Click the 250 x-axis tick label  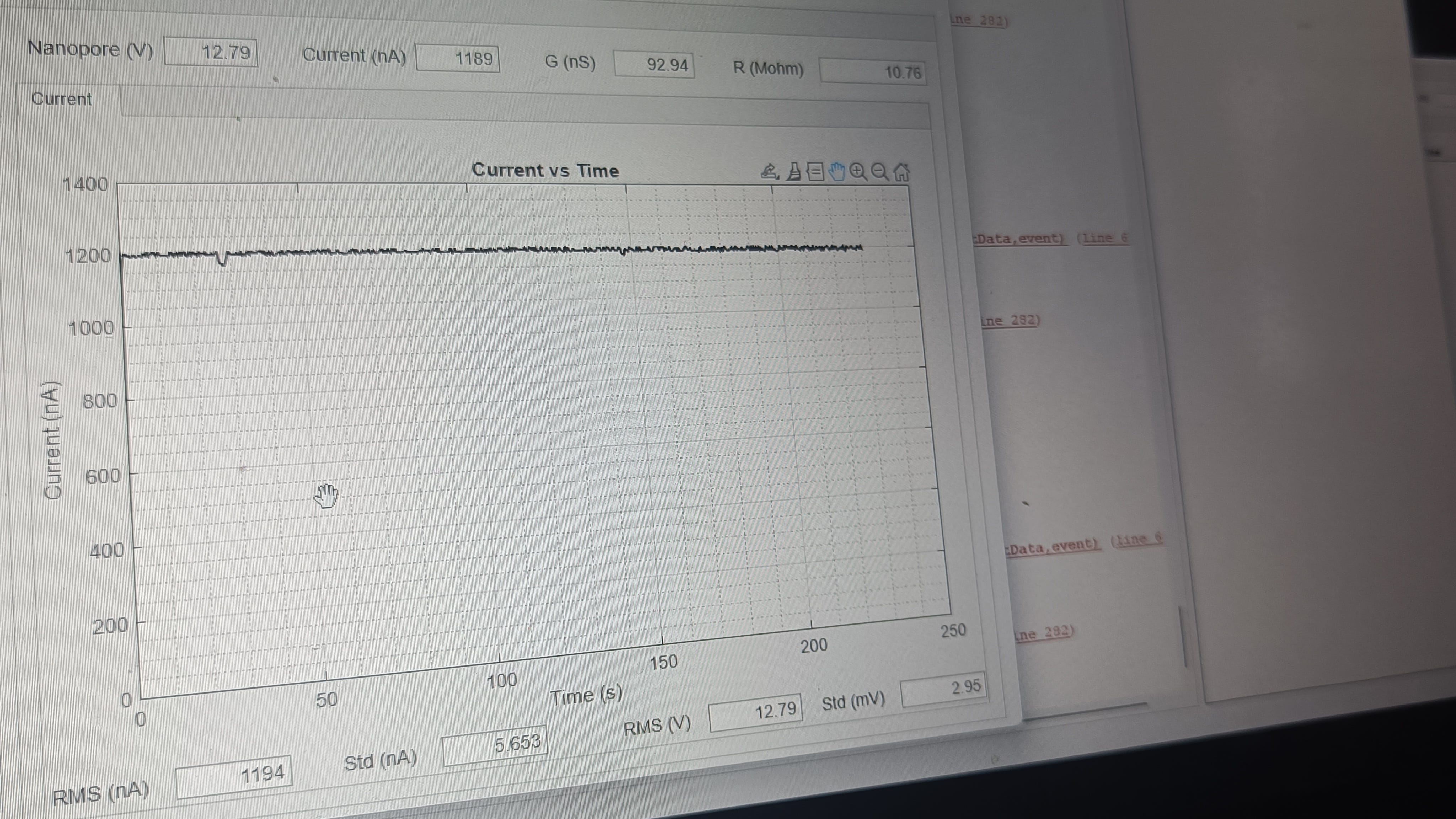953,630
